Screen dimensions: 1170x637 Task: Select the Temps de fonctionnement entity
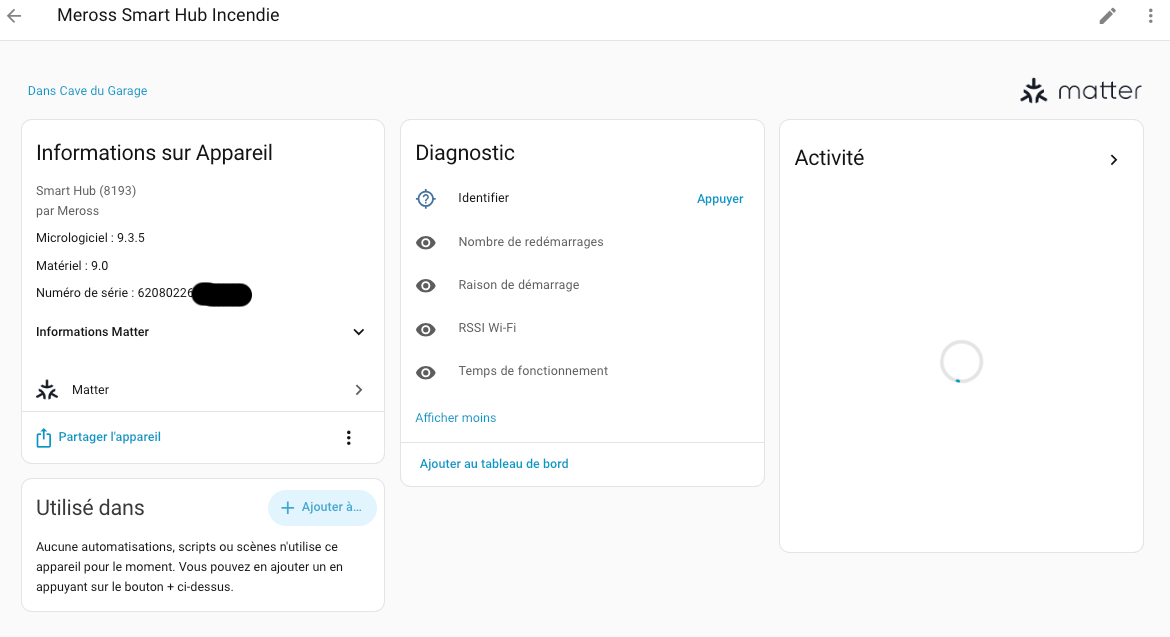[533, 371]
